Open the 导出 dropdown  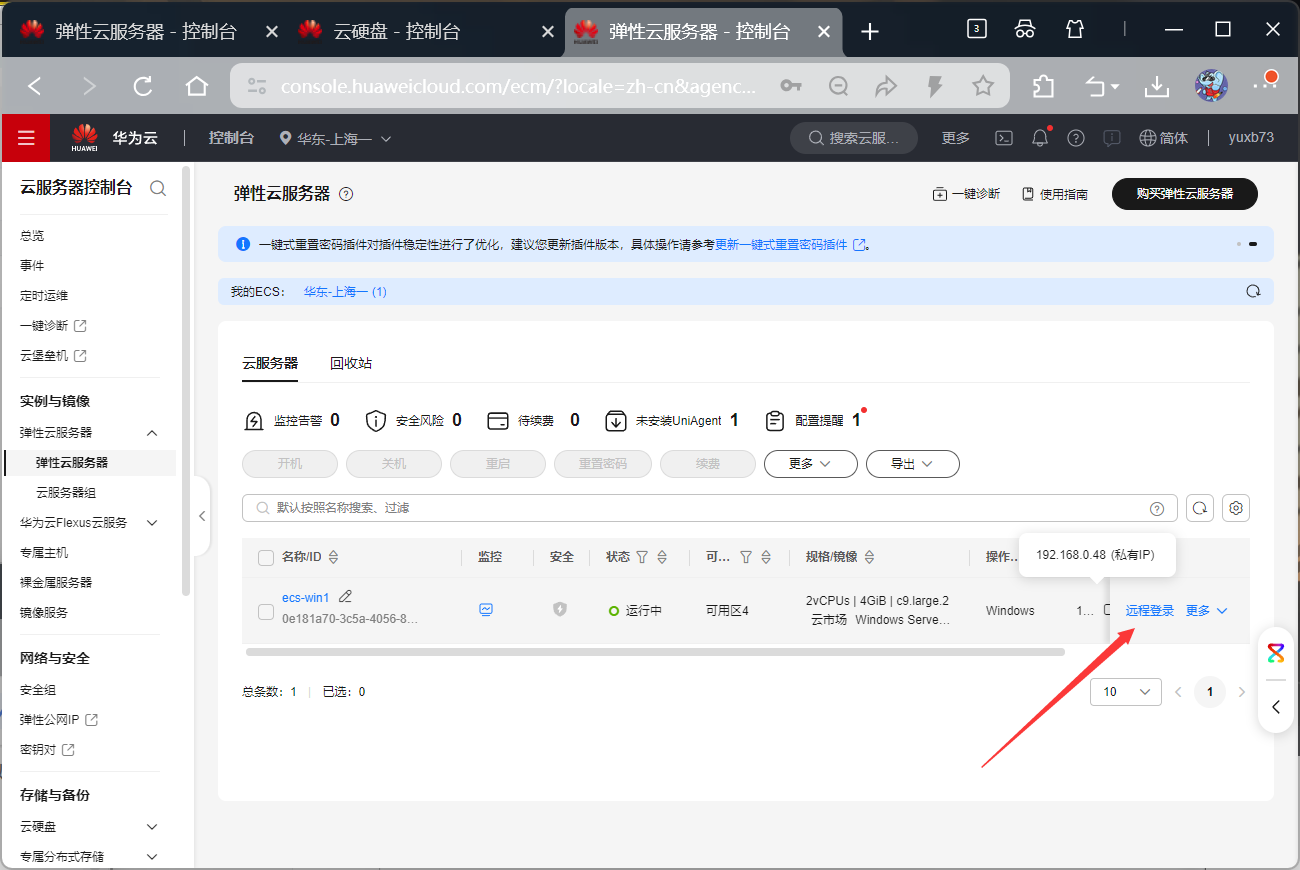(913, 464)
